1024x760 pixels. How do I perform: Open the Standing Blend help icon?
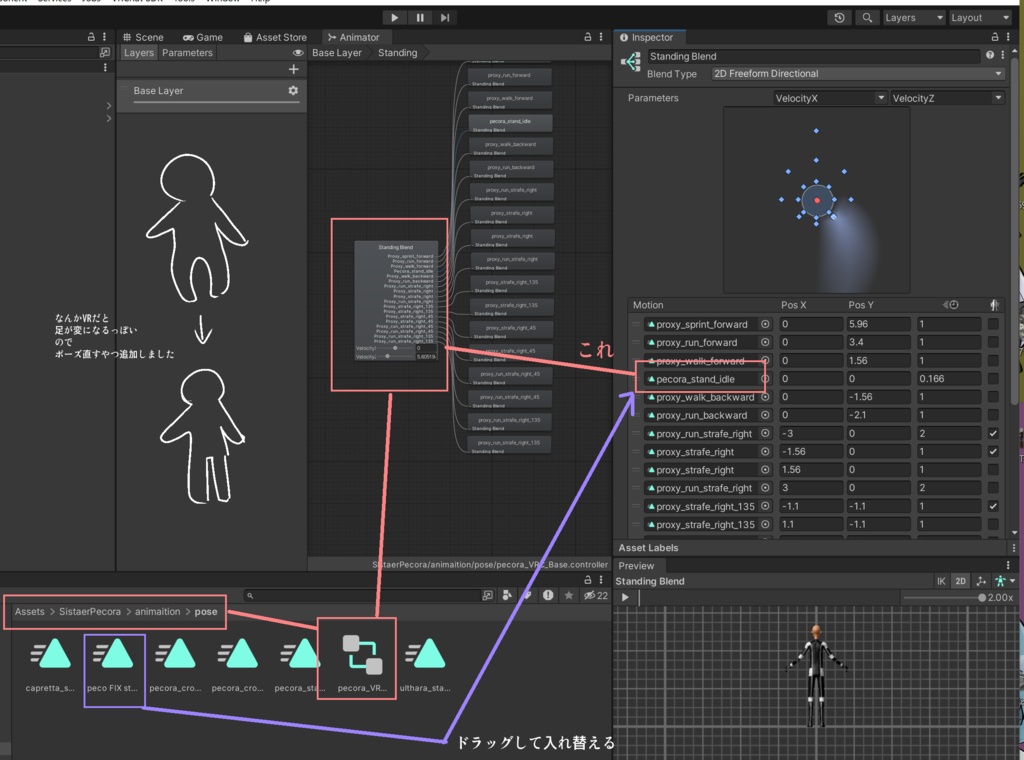(990, 55)
